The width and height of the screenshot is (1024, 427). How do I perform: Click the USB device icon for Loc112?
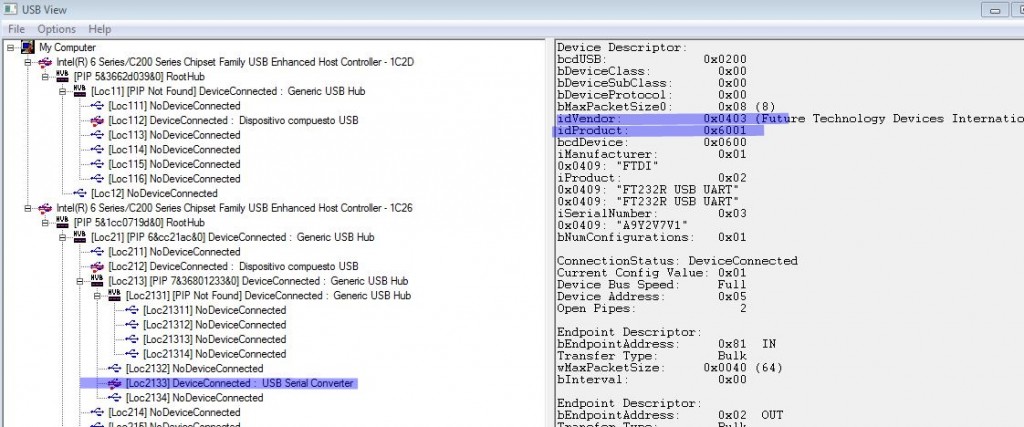click(x=97, y=120)
